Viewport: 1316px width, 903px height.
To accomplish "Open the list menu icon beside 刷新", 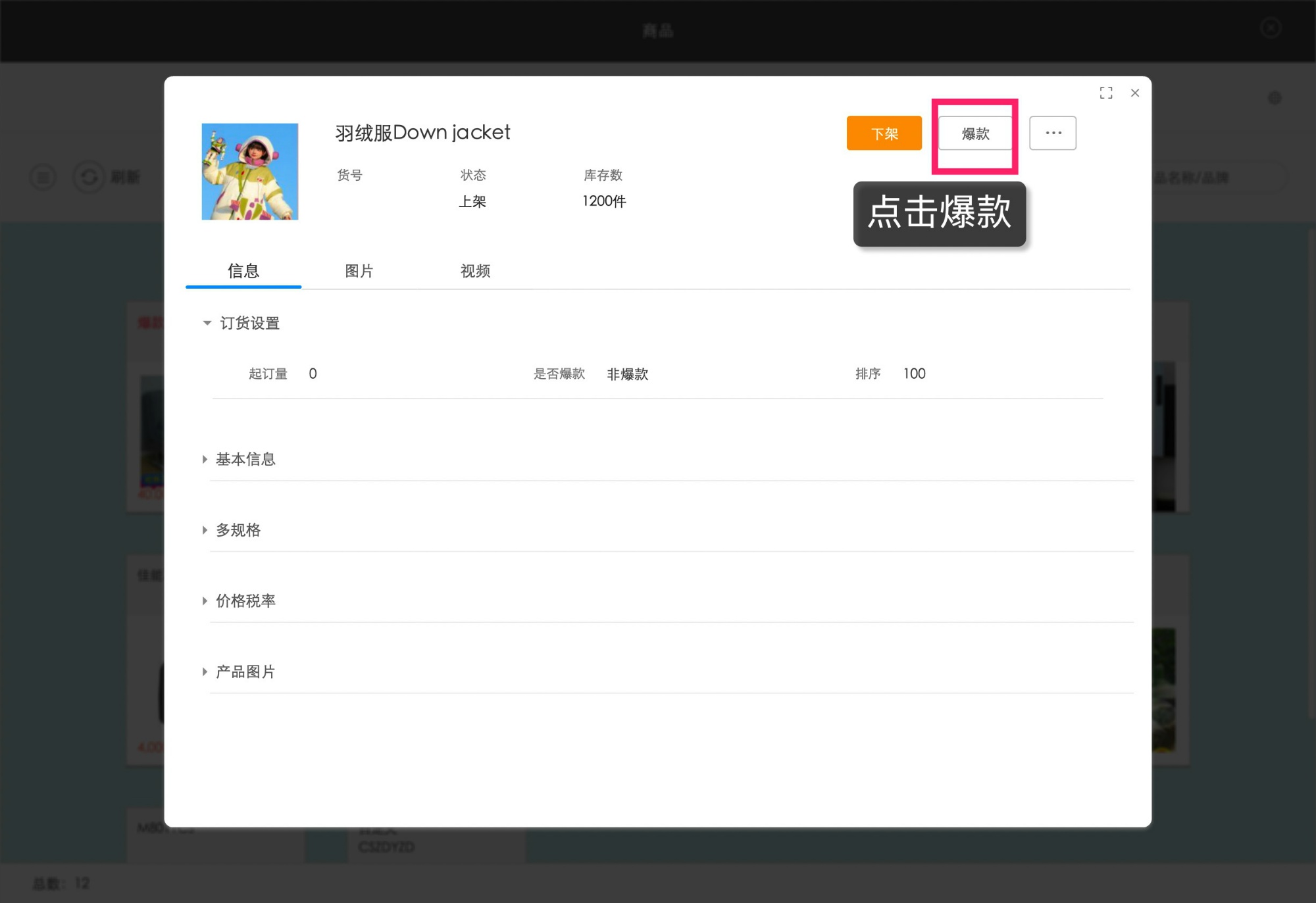I will click(x=43, y=177).
